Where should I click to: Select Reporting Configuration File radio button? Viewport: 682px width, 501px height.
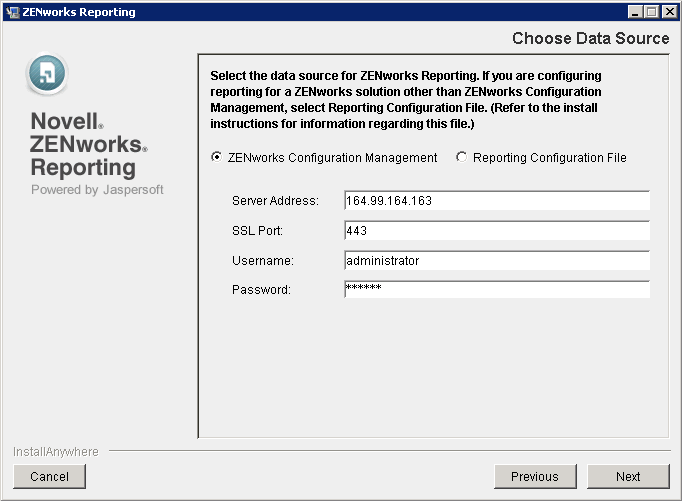(461, 157)
